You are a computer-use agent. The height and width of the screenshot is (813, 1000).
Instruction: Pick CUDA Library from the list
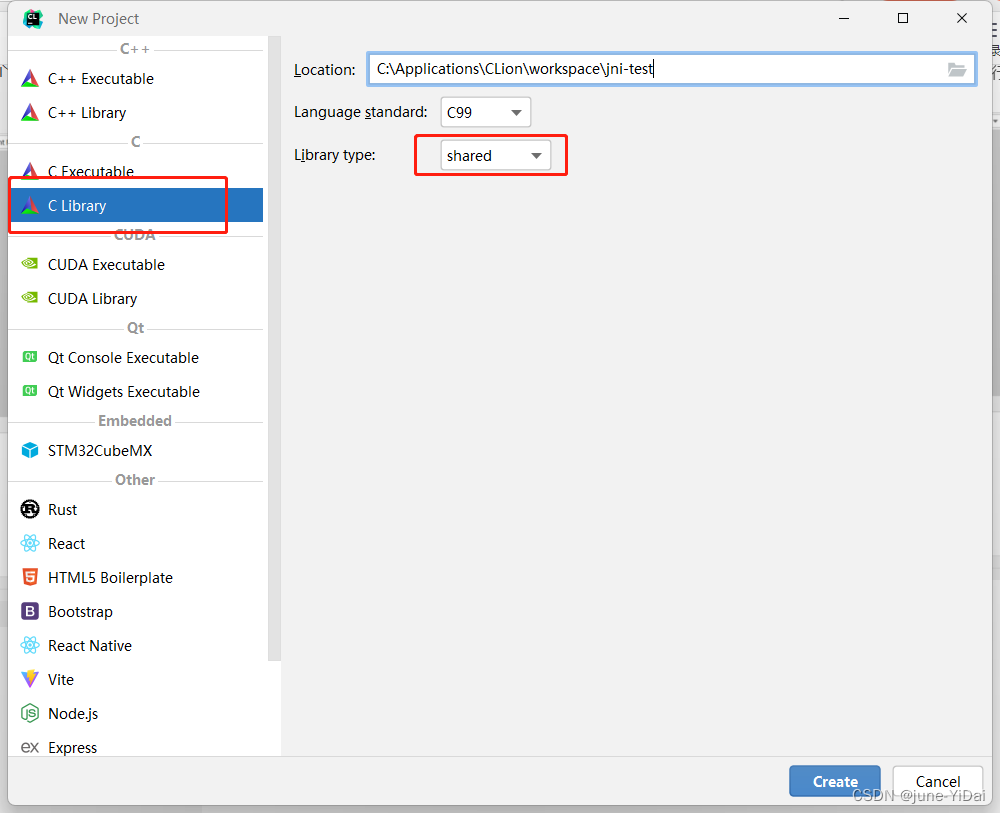click(x=135, y=298)
